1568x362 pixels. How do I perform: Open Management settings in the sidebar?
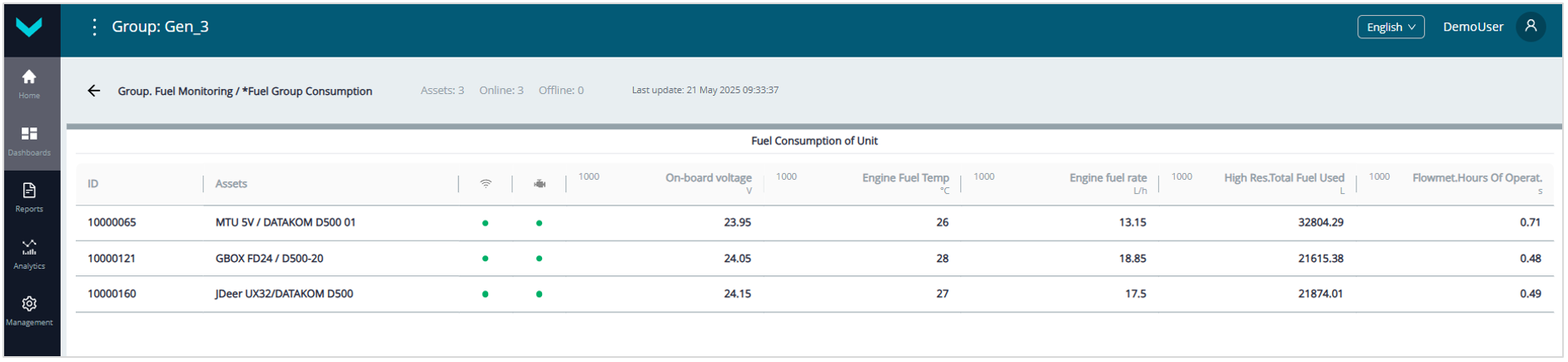[29, 310]
